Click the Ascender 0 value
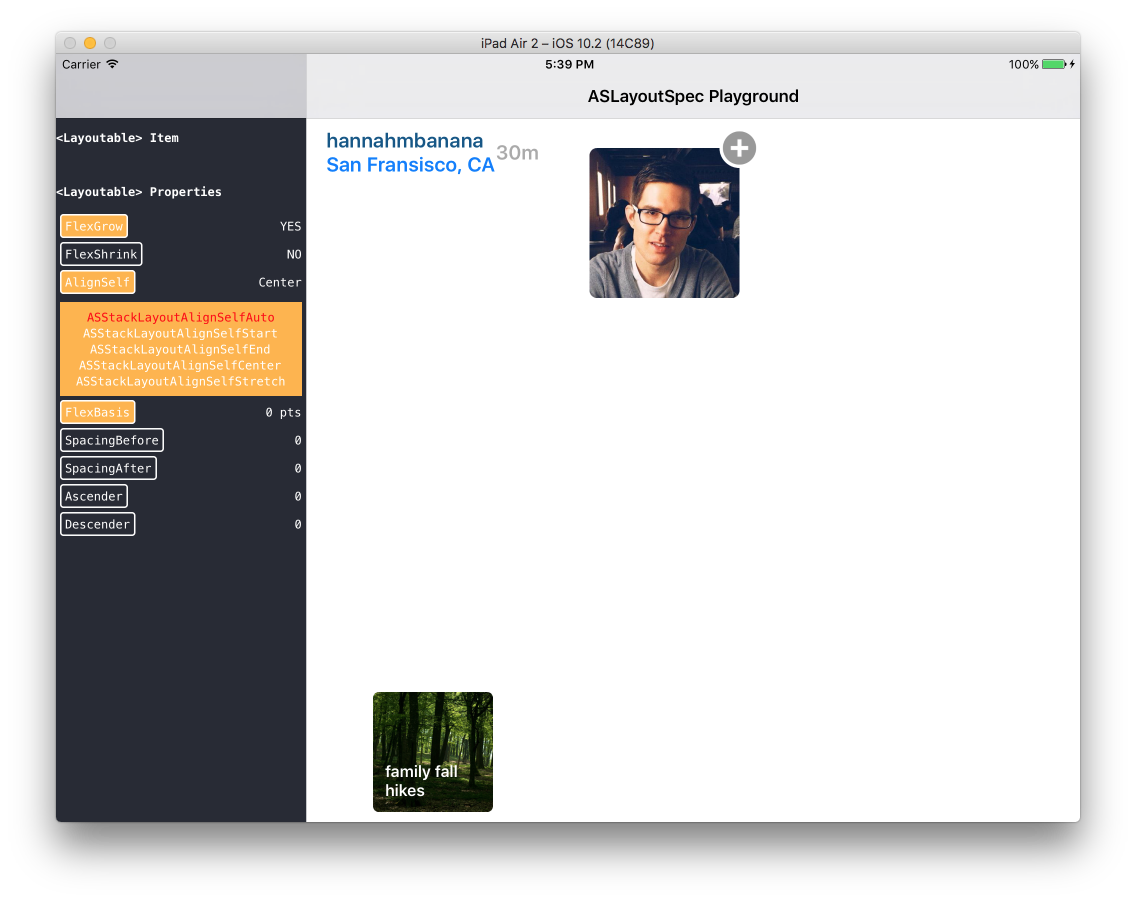1136x902 pixels. (x=298, y=496)
